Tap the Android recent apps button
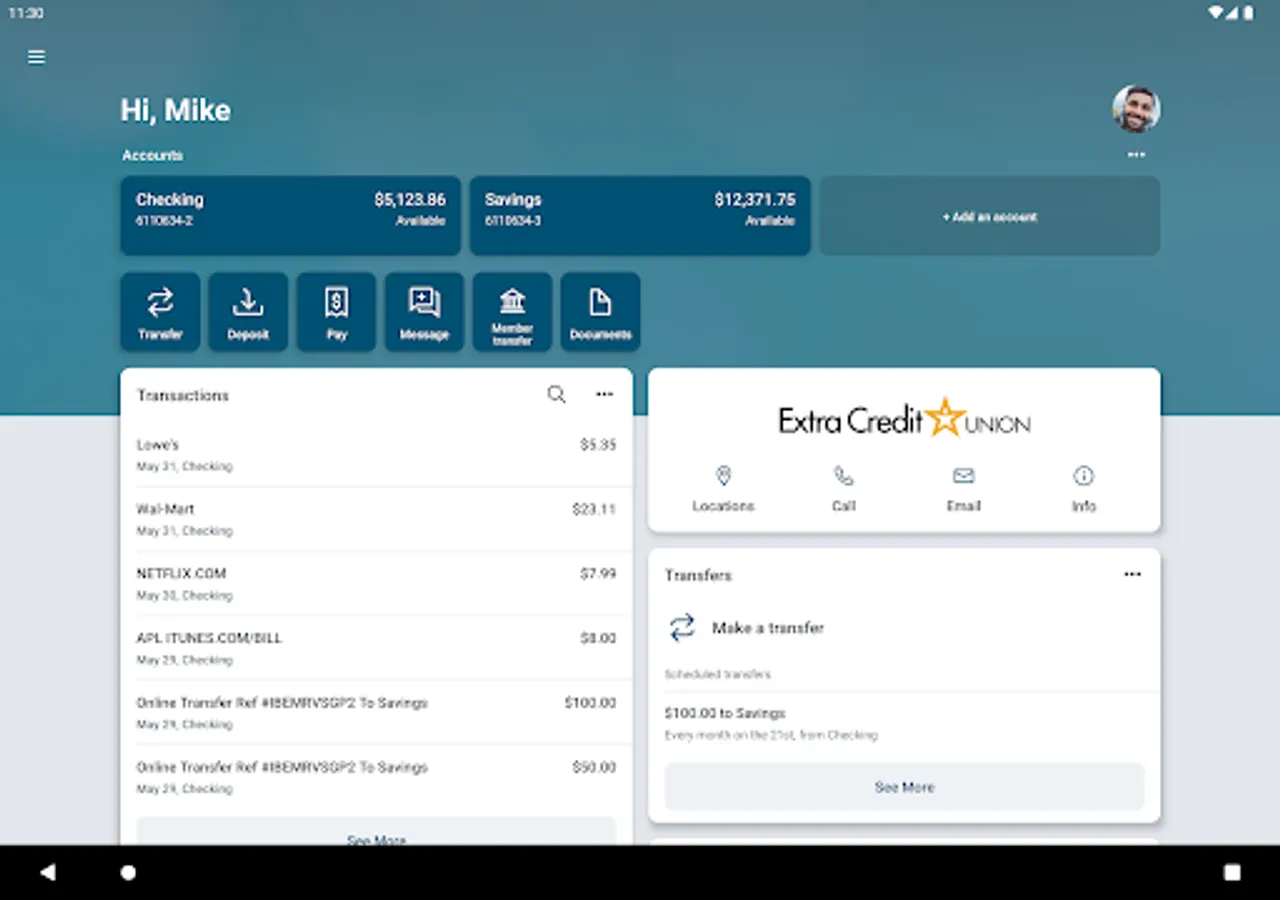Screen dimensions: 1280x900 pos(1232,872)
